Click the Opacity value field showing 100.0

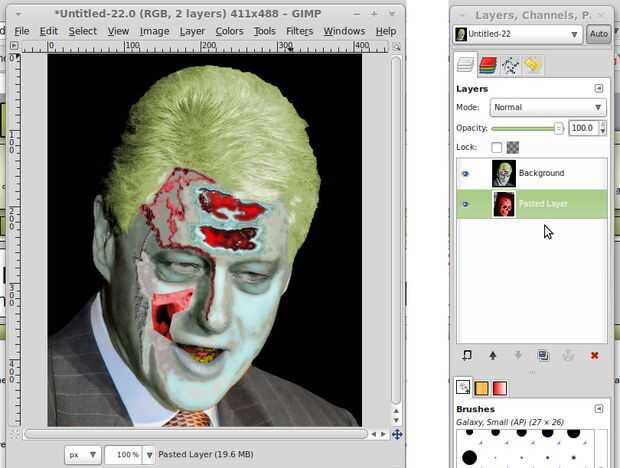click(583, 128)
